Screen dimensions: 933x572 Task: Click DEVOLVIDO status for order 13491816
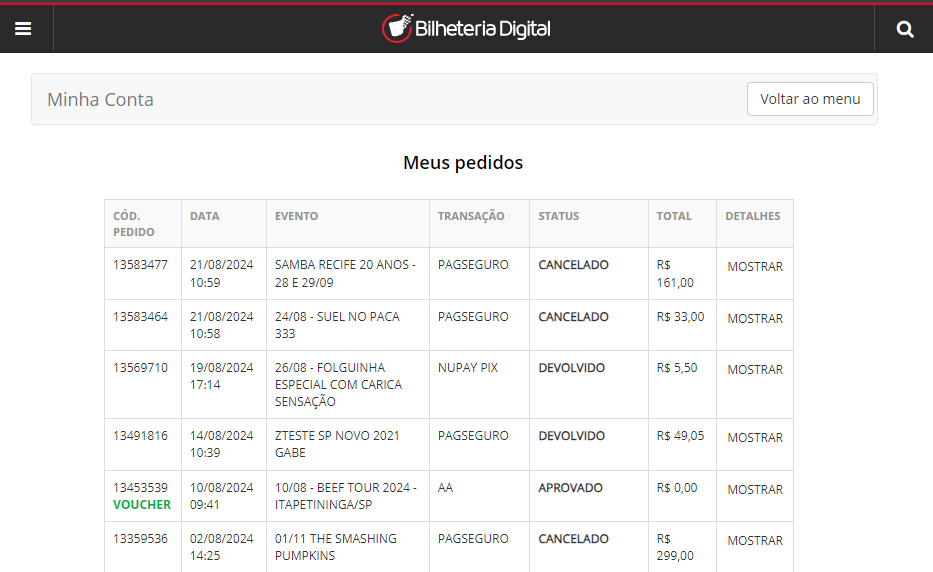coord(571,436)
